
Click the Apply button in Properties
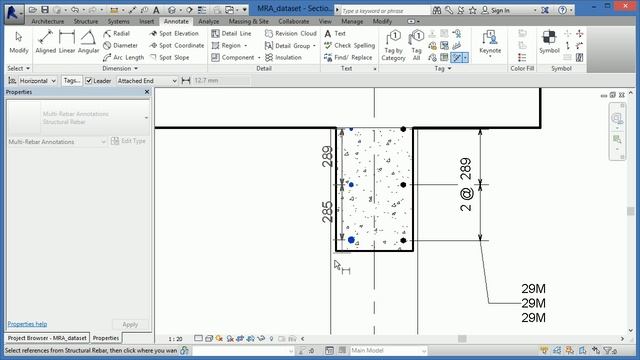(x=130, y=324)
